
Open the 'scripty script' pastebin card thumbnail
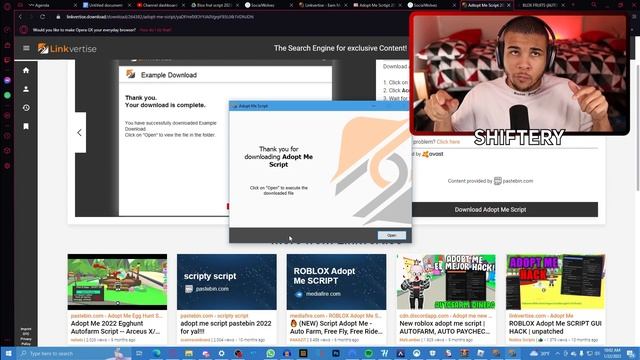tap(227, 282)
